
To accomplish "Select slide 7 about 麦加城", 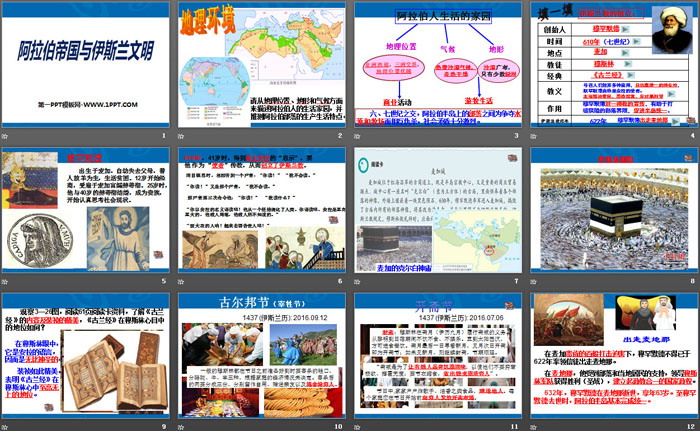I will click(x=438, y=210).
